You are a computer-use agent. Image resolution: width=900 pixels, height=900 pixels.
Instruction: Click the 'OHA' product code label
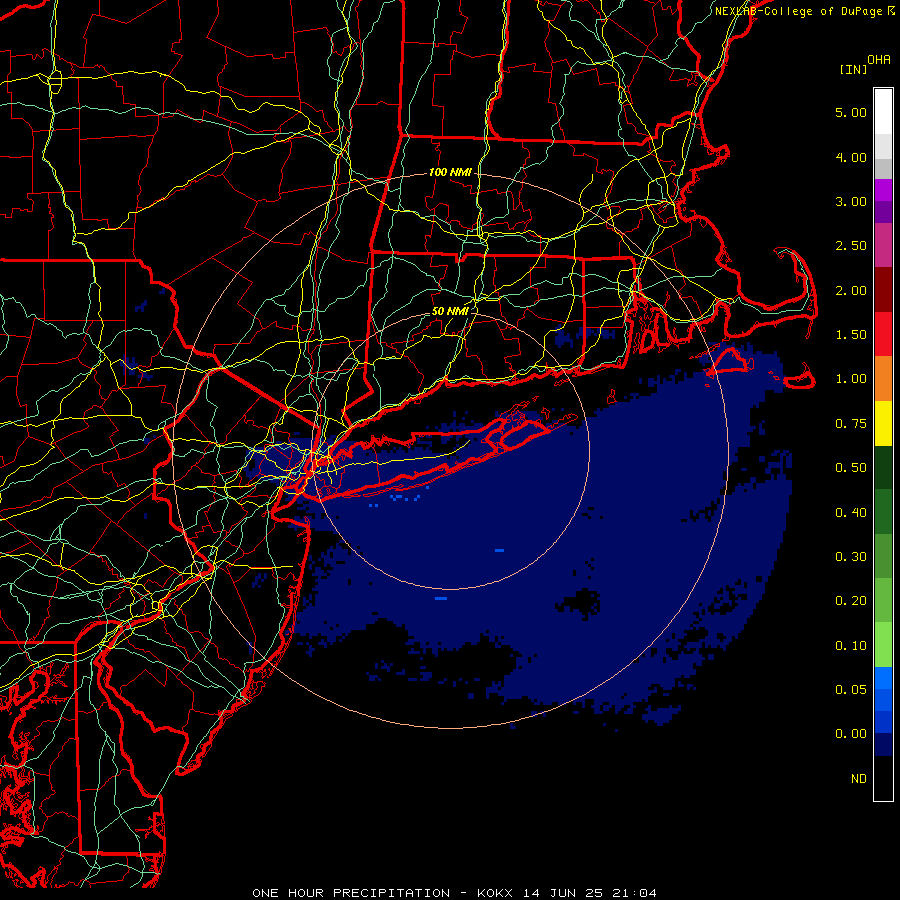click(879, 60)
